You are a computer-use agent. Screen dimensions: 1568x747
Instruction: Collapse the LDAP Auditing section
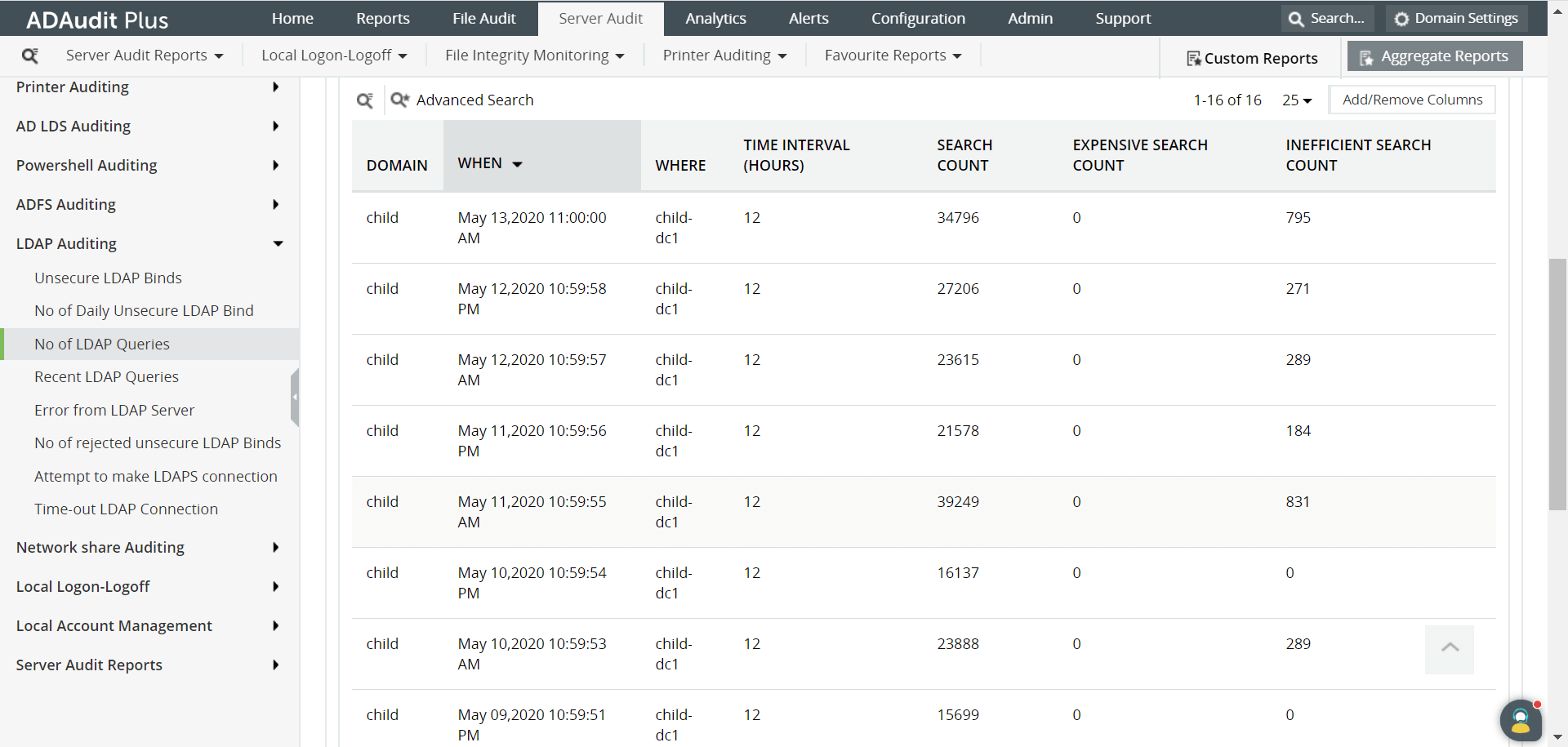click(x=278, y=243)
